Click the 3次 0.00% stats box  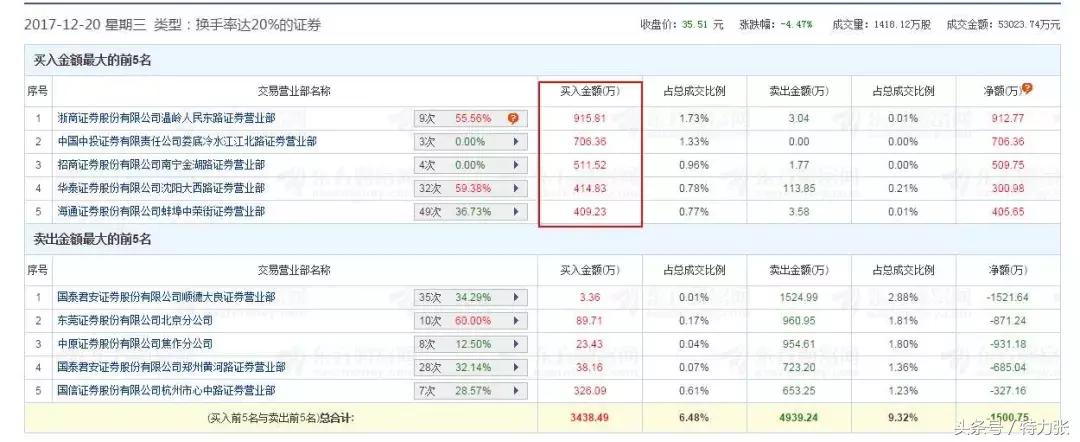(470, 142)
